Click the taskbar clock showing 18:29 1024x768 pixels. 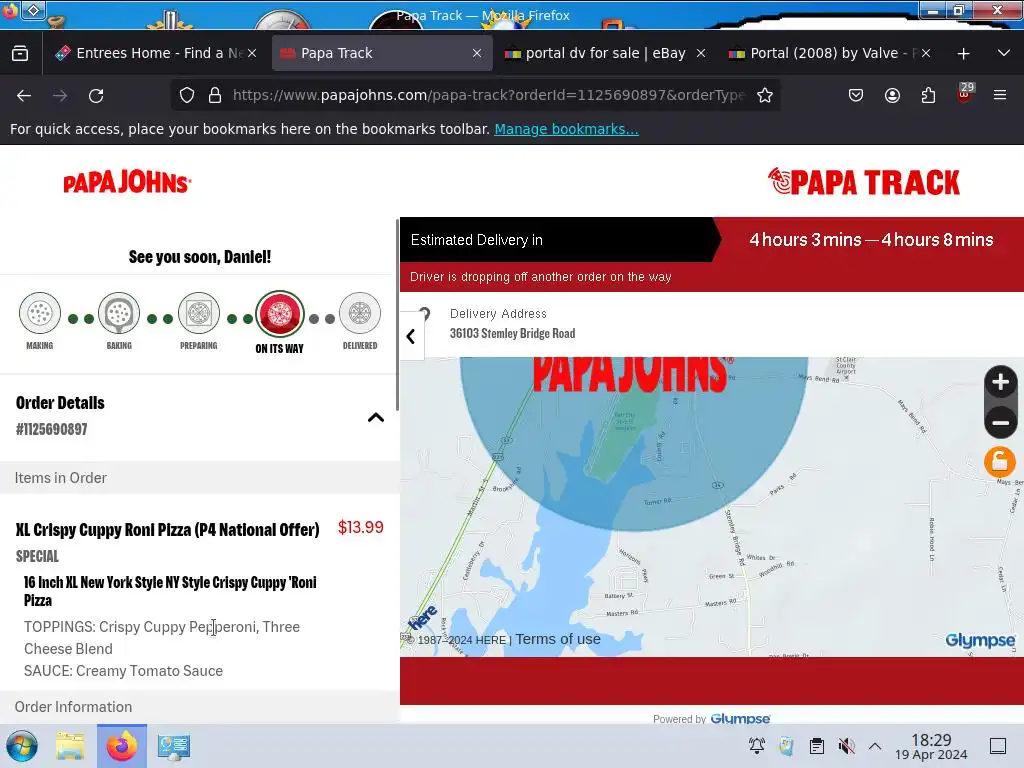[x=931, y=746]
